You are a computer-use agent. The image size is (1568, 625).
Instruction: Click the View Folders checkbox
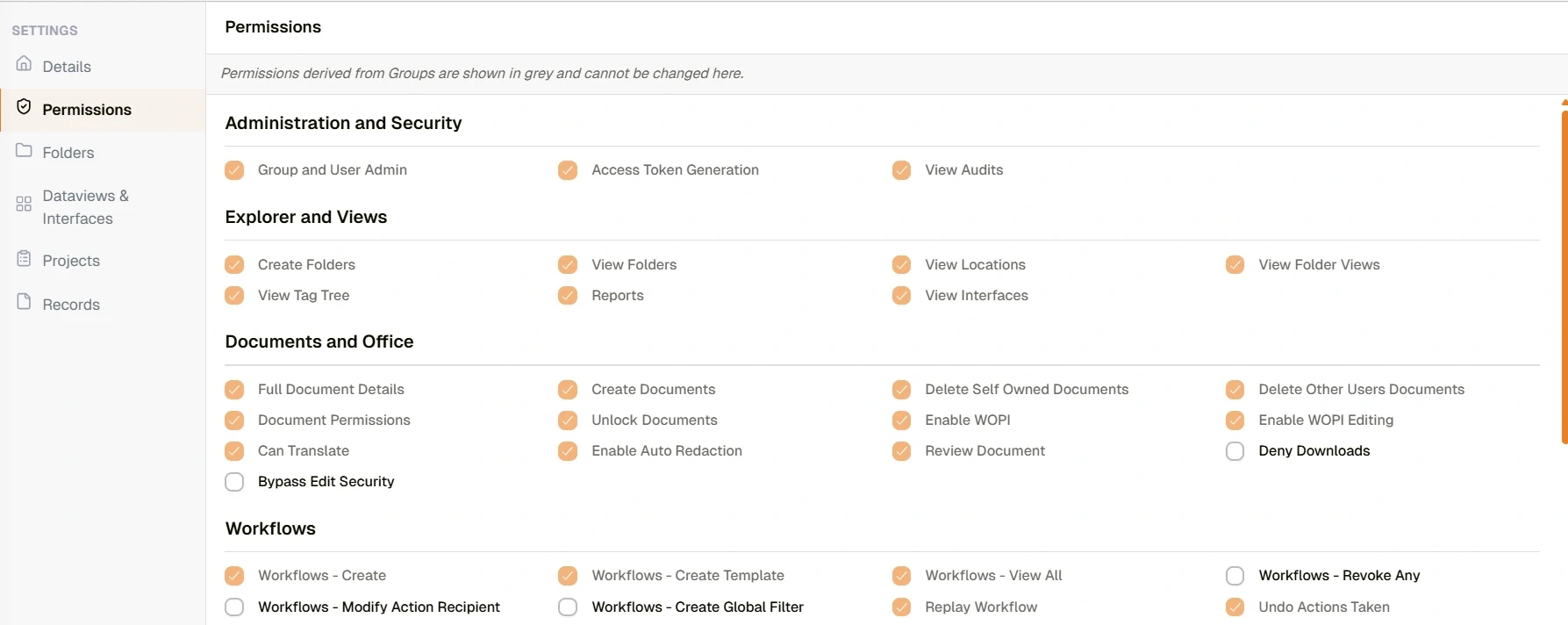click(568, 265)
